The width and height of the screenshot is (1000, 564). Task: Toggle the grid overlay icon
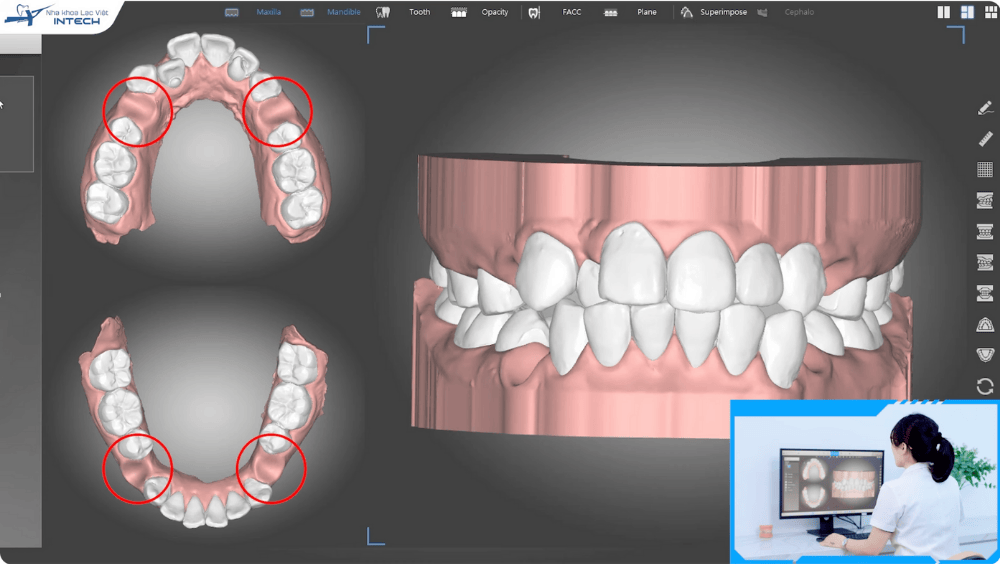985,170
